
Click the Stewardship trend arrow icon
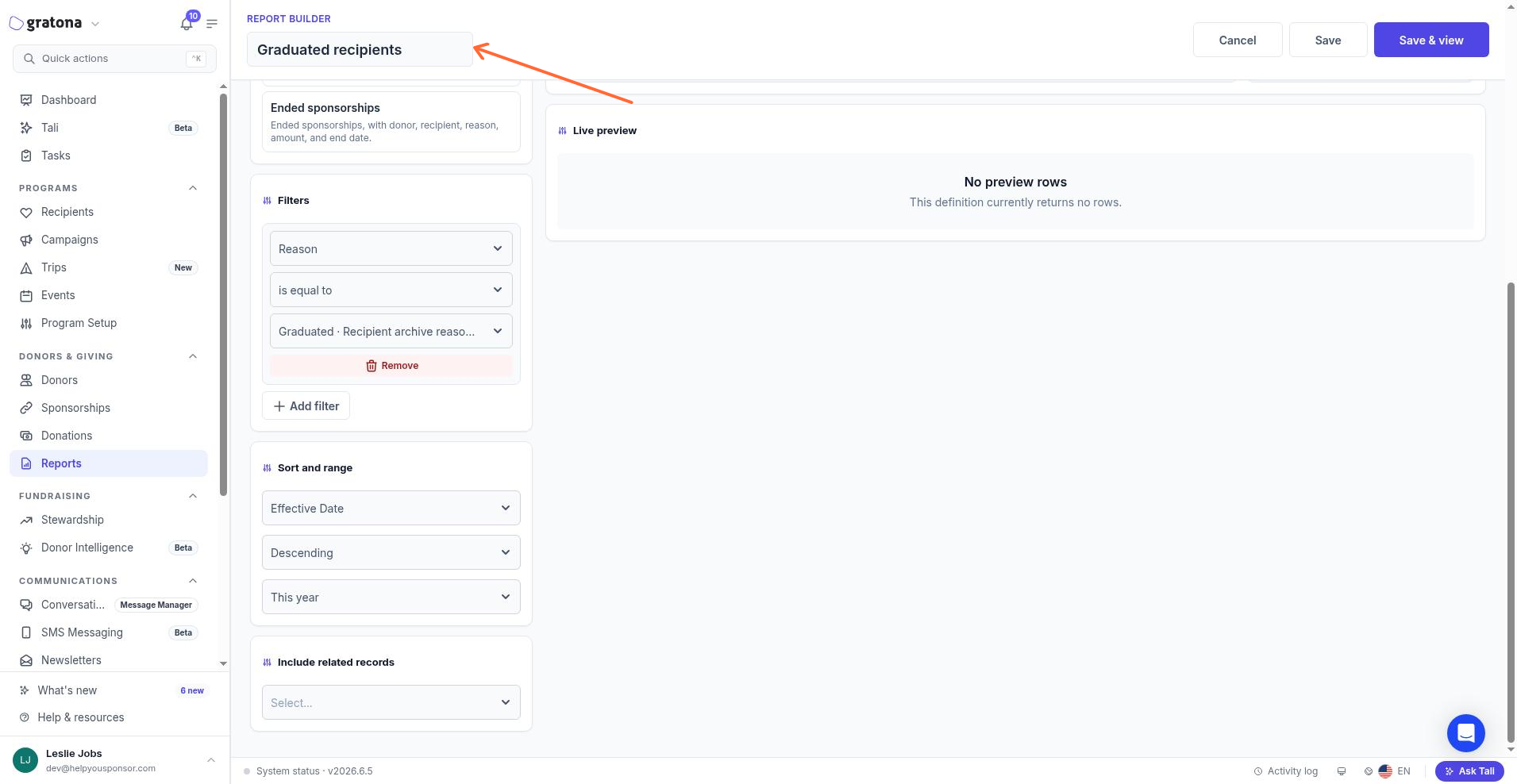(x=26, y=520)
